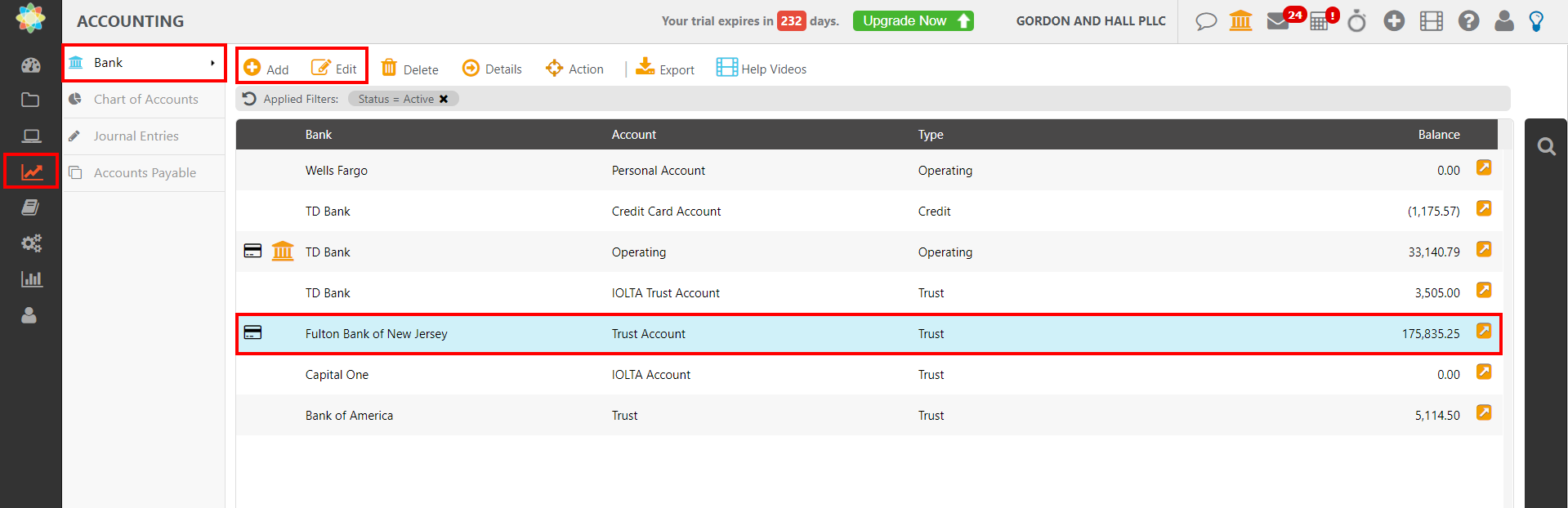This screenshot has height=508, width=1568.
Task: Open the search magnifier in right panel
Action: [1546, 146]
